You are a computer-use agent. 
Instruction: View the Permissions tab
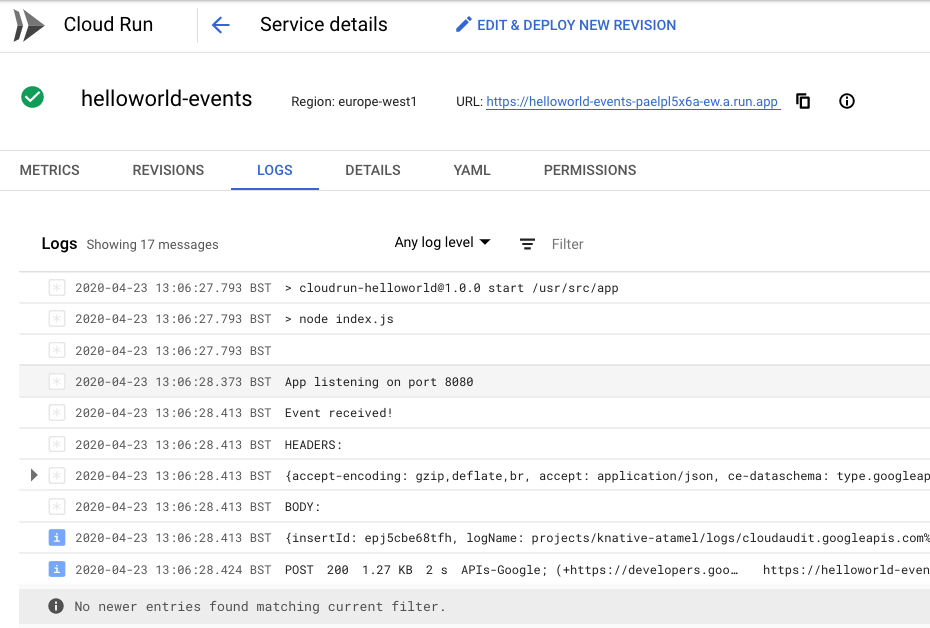[x=590, y=170]
